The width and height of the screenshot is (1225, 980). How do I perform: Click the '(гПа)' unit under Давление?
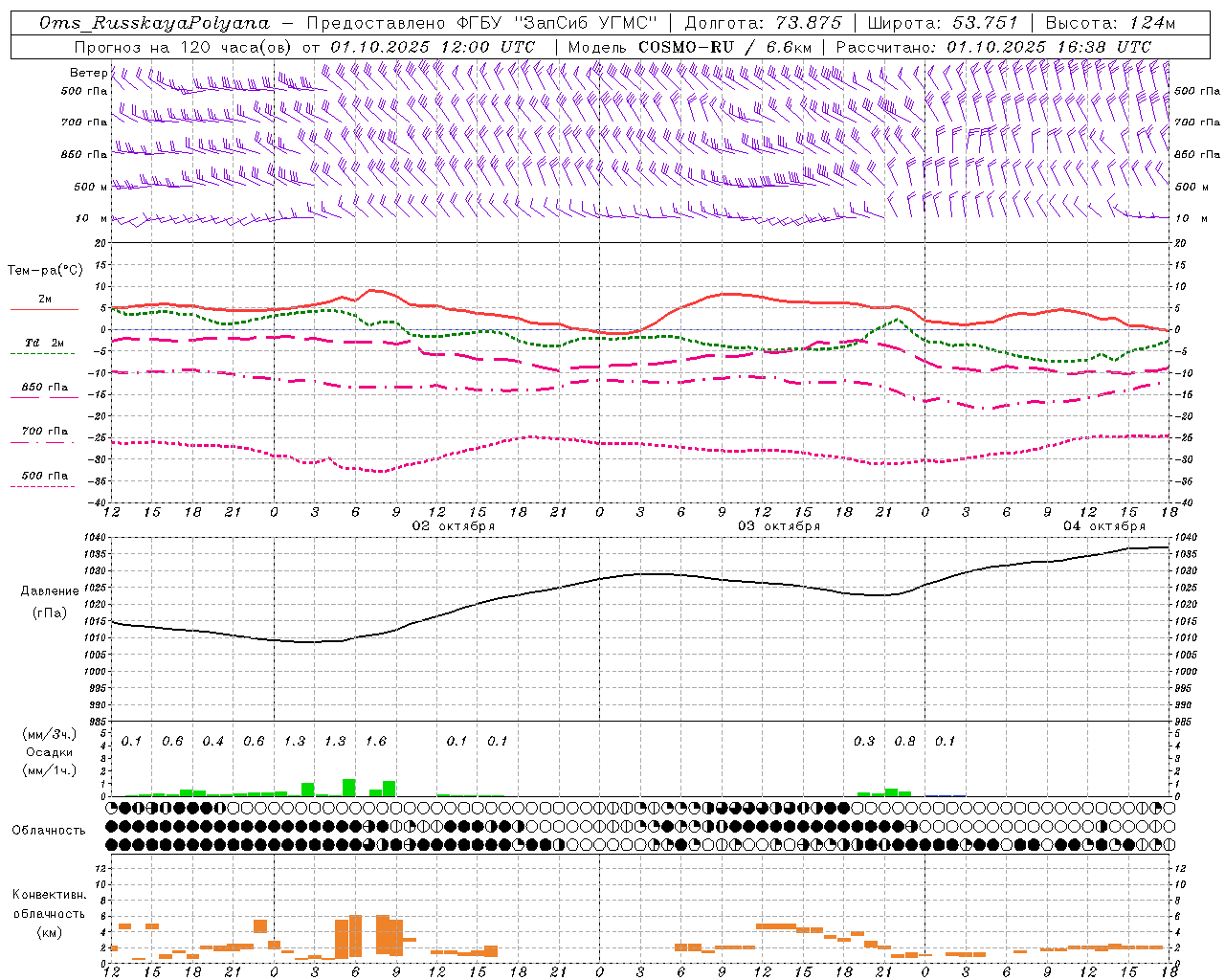coord(50,613)
